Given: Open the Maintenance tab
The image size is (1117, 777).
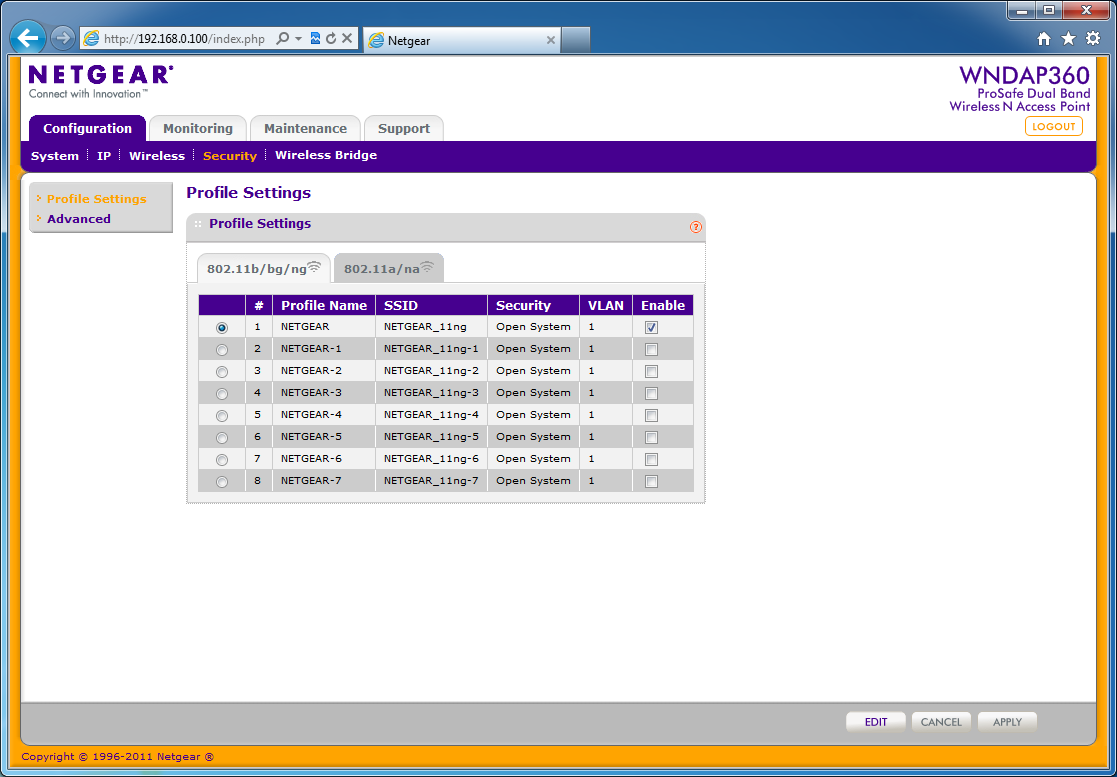Looking at the screenshot, I should click(x=306, y=128).
